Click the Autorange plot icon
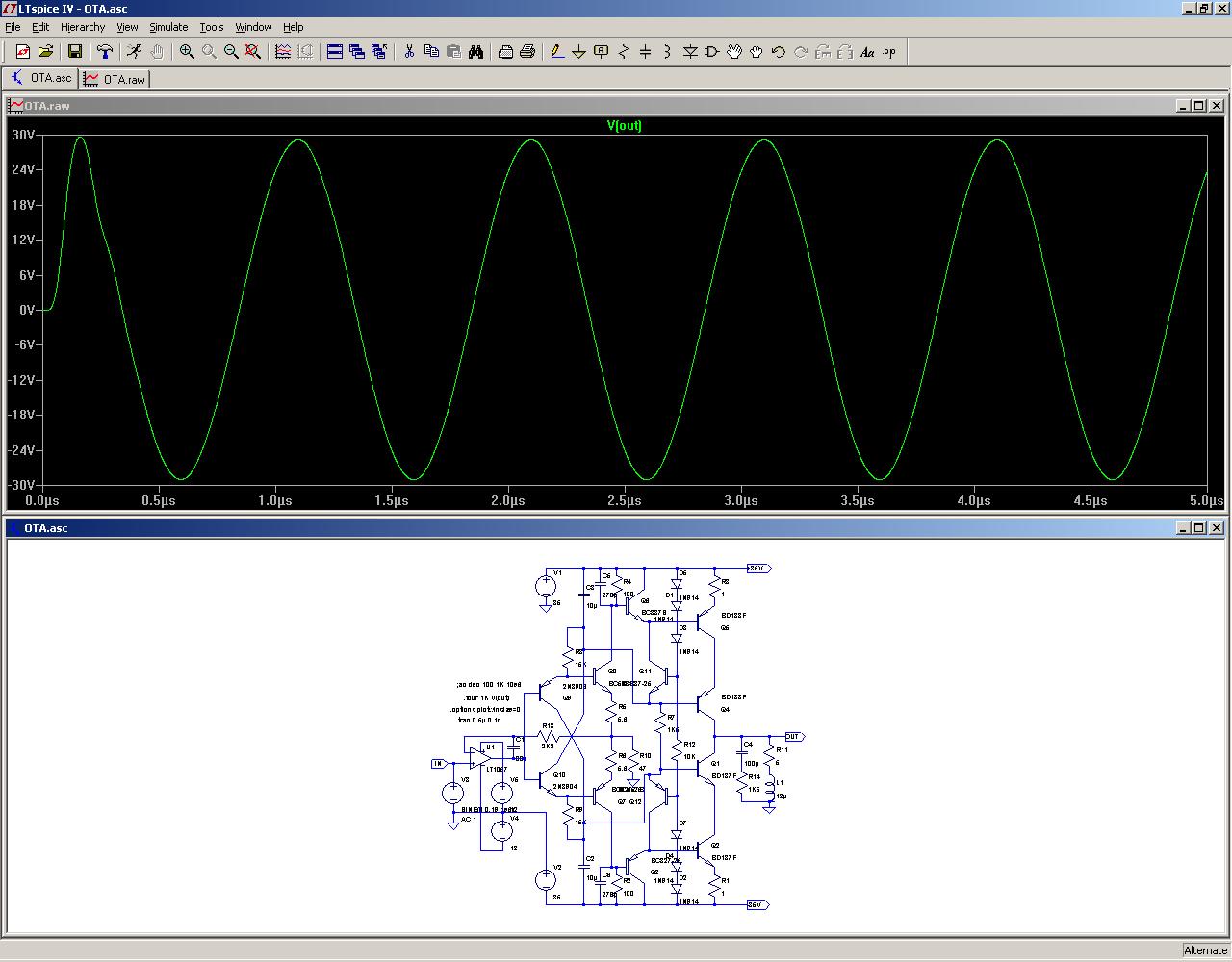1232x962 pixels. tap(283, 52)
